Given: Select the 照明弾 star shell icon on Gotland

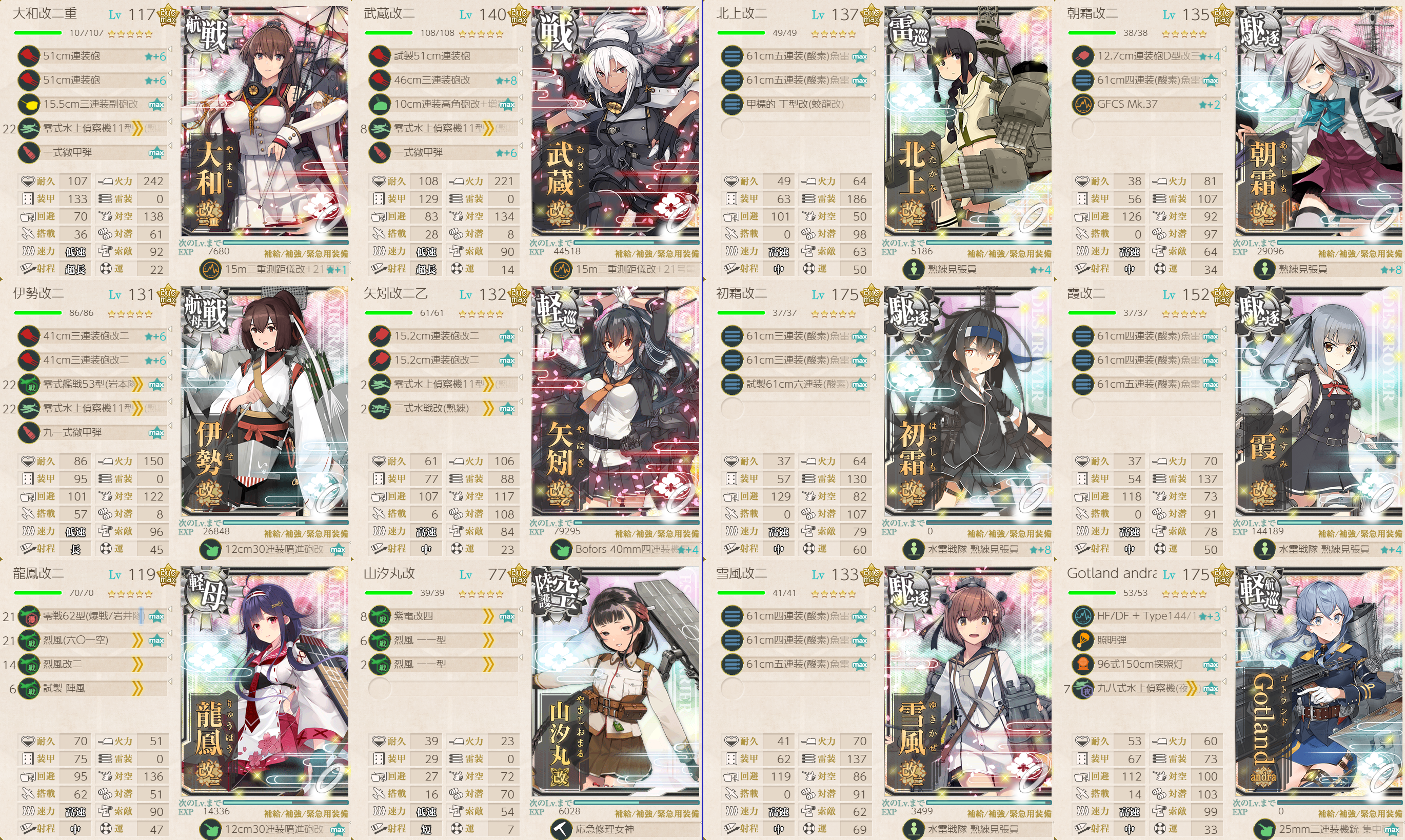Looking at the screenshot, I should (1082, 639).
